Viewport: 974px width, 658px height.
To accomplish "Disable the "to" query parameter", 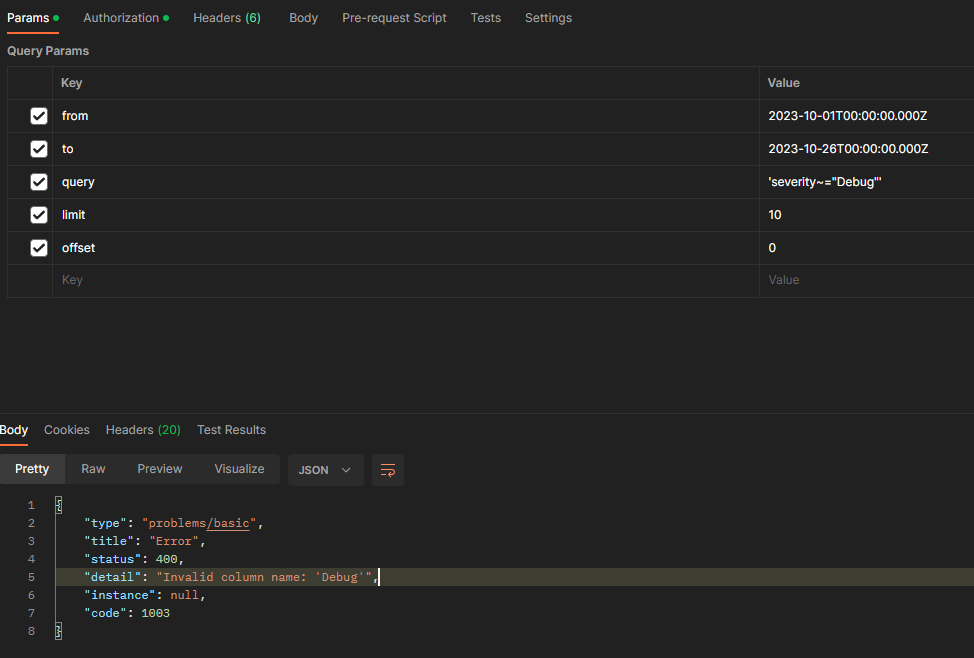I will point(38,148).
